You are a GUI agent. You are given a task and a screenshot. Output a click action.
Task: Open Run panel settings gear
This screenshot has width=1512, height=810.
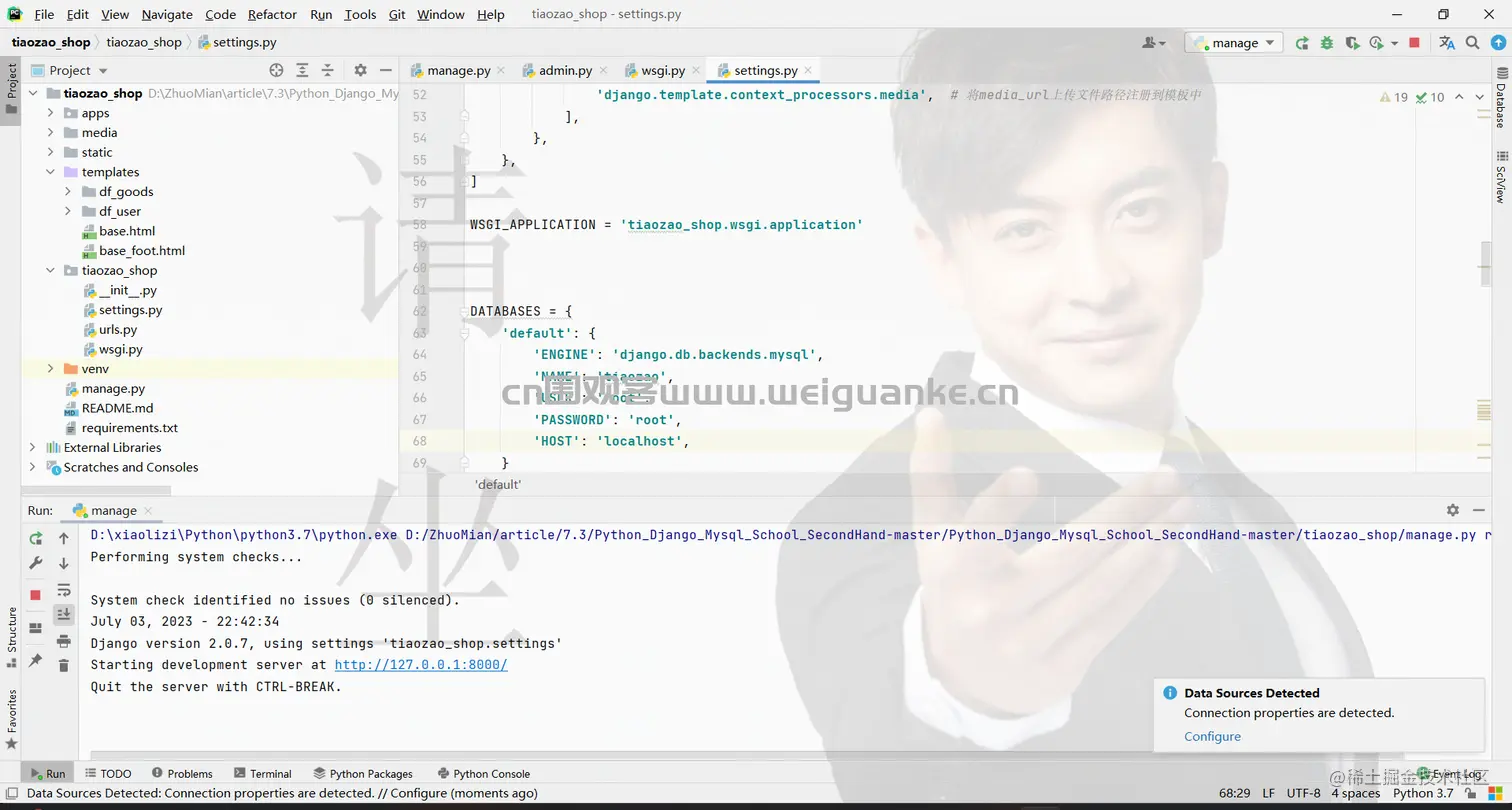click(x=1453, y=510)
